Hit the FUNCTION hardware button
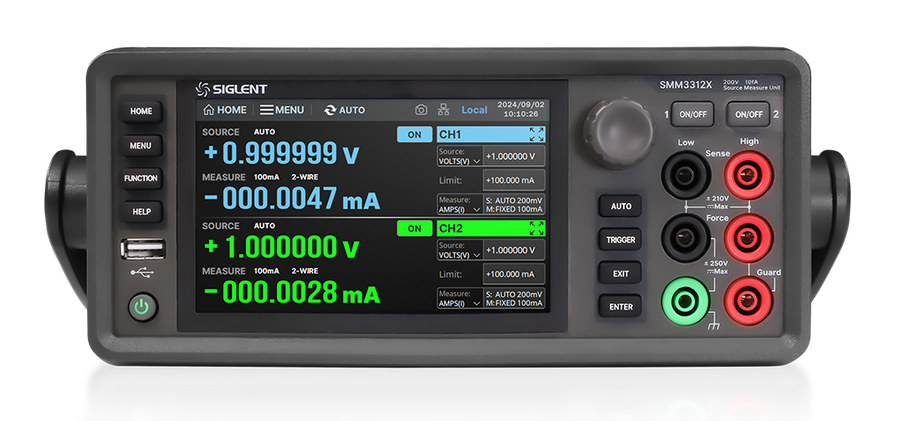The height and width of the screenshot is (421, 900). [x=141, y=179]
